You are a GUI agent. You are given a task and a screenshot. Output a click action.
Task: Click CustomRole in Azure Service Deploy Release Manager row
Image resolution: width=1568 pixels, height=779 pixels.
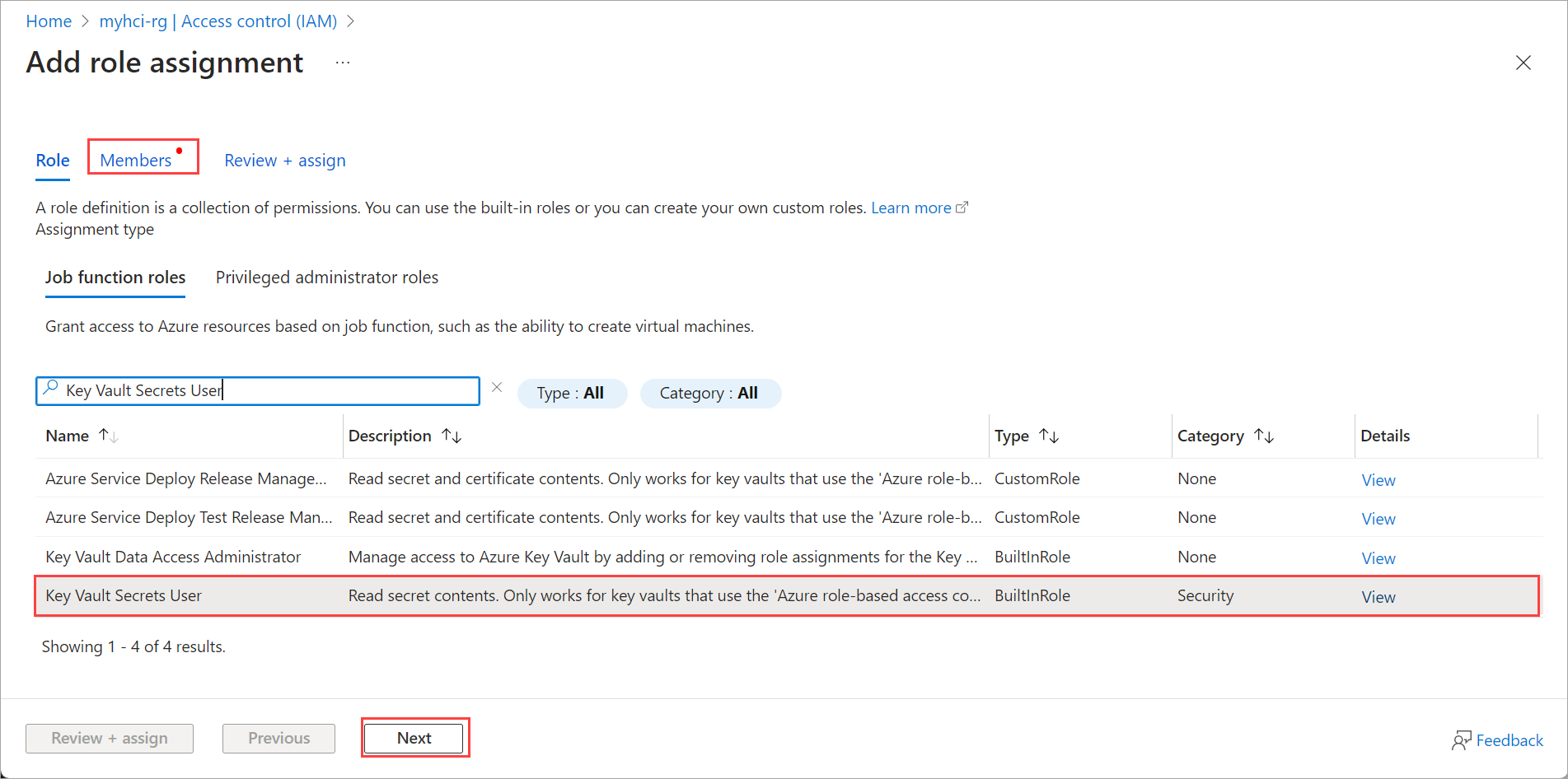[1037, 478]
